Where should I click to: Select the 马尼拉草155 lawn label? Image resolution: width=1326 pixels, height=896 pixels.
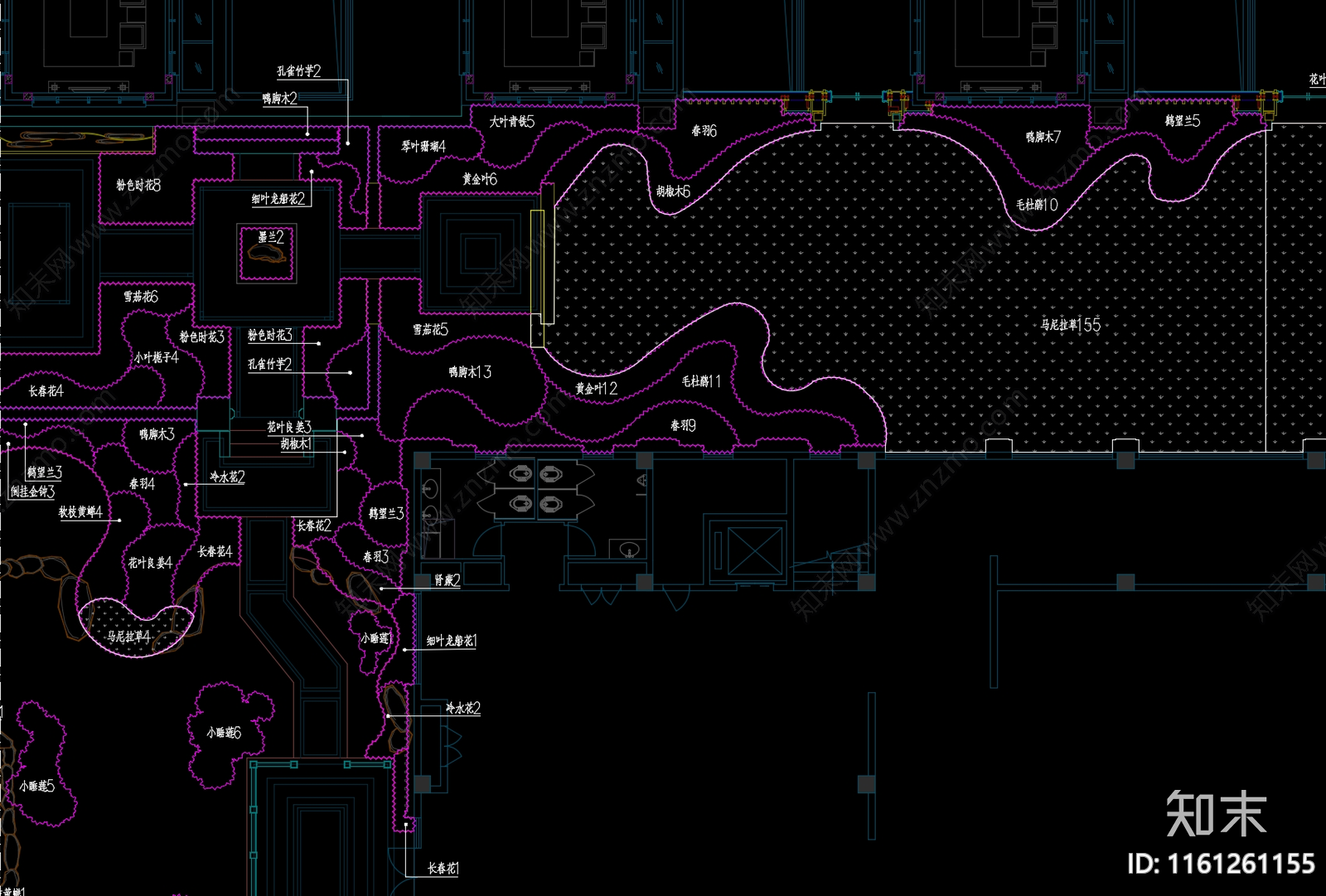pyautogui.click(x=1071, y=325)
